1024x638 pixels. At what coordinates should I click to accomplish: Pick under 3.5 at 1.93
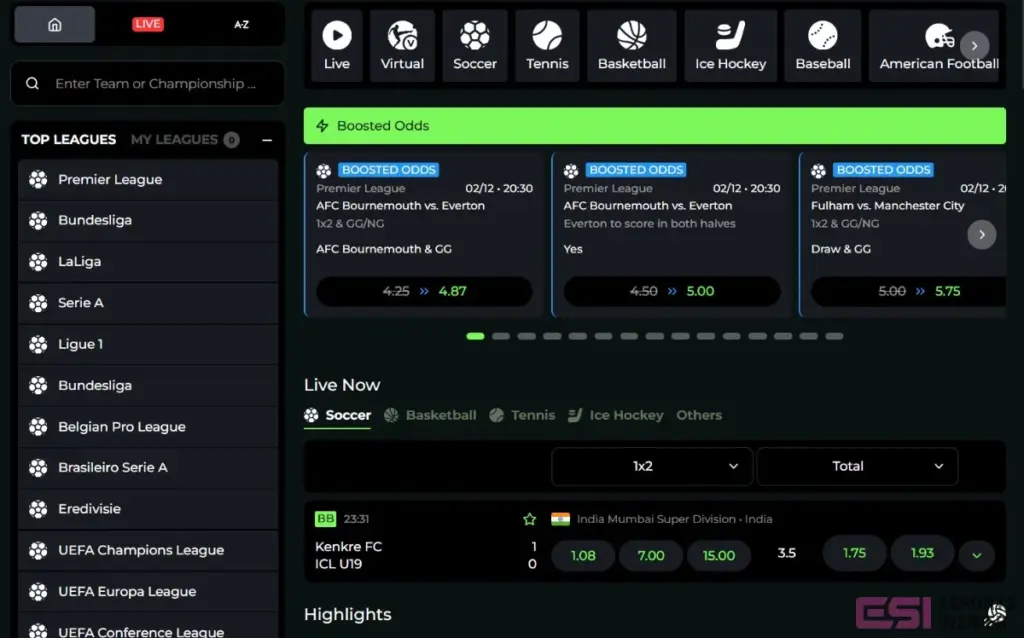pos(922,553)
